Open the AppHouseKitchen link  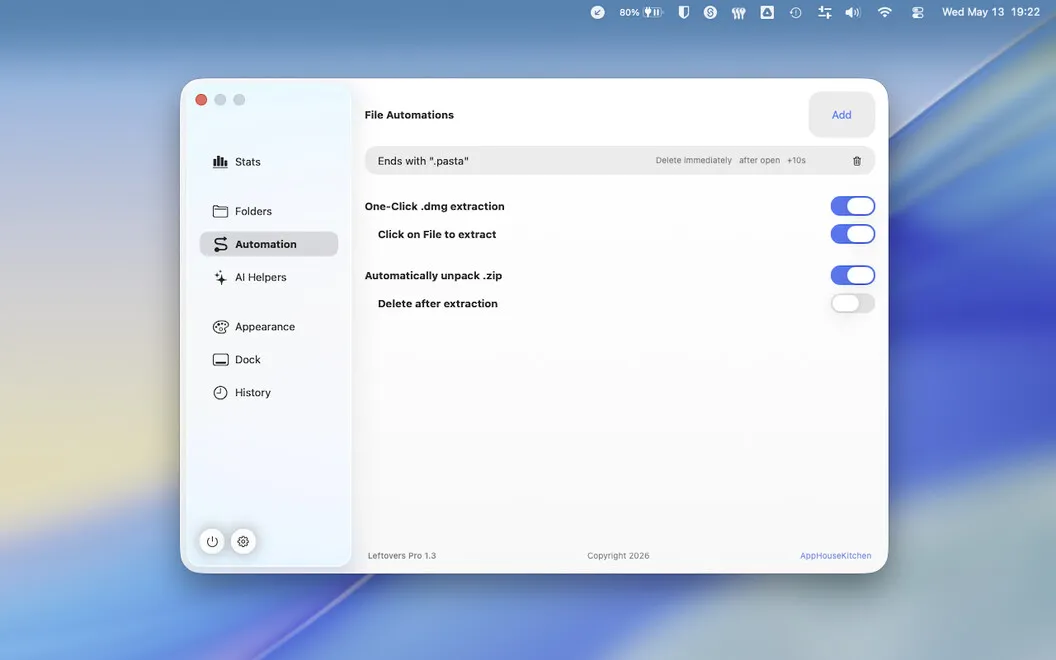click(835, 556)
